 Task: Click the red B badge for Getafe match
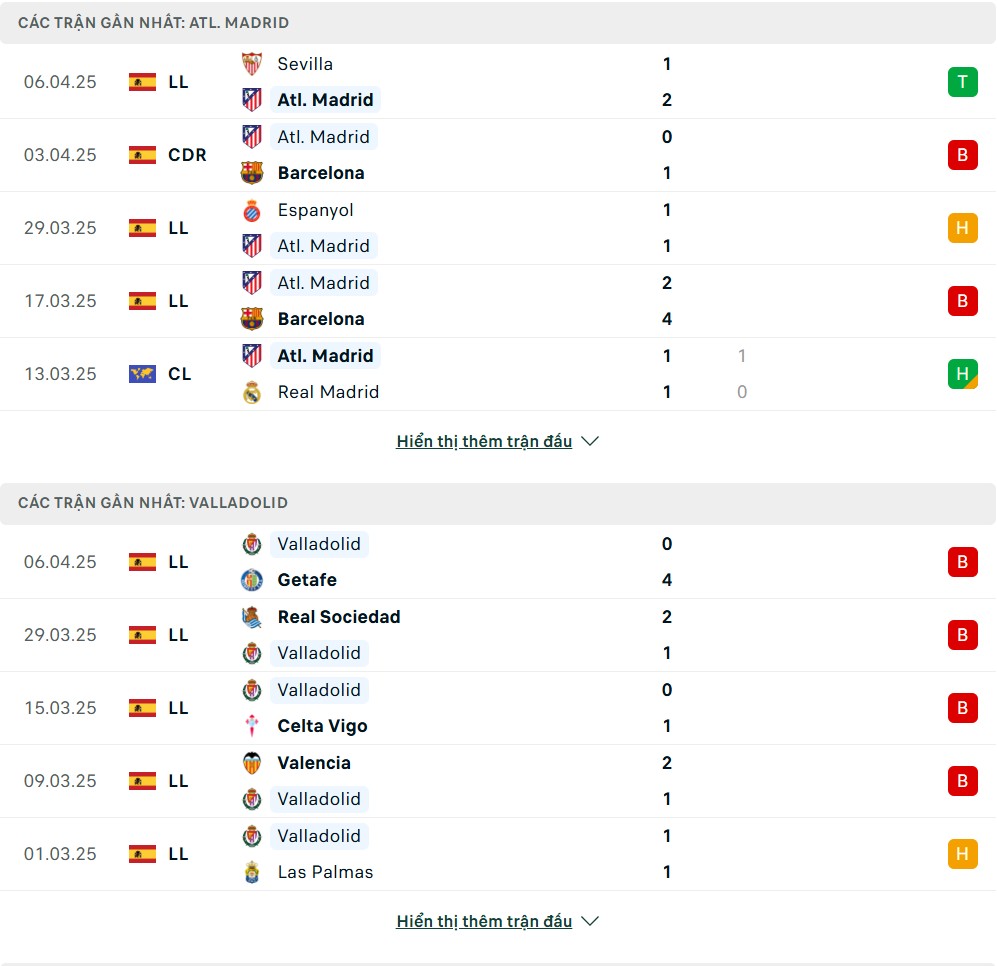(962, 562)
